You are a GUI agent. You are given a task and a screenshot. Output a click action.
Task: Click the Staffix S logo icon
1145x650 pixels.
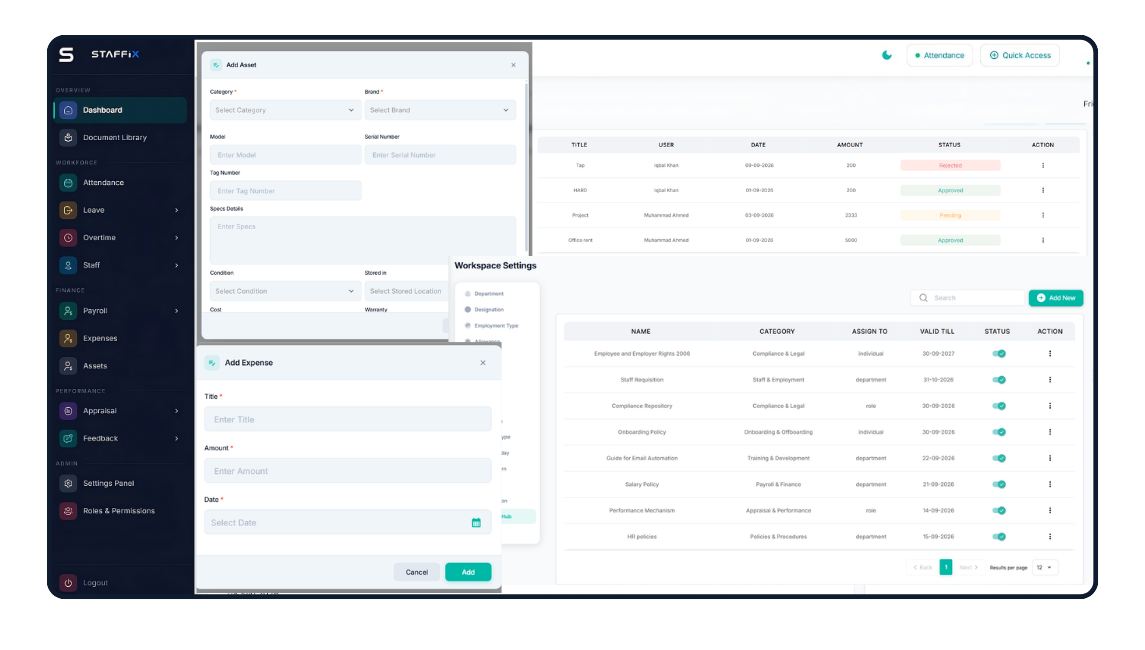click(66, 54)
